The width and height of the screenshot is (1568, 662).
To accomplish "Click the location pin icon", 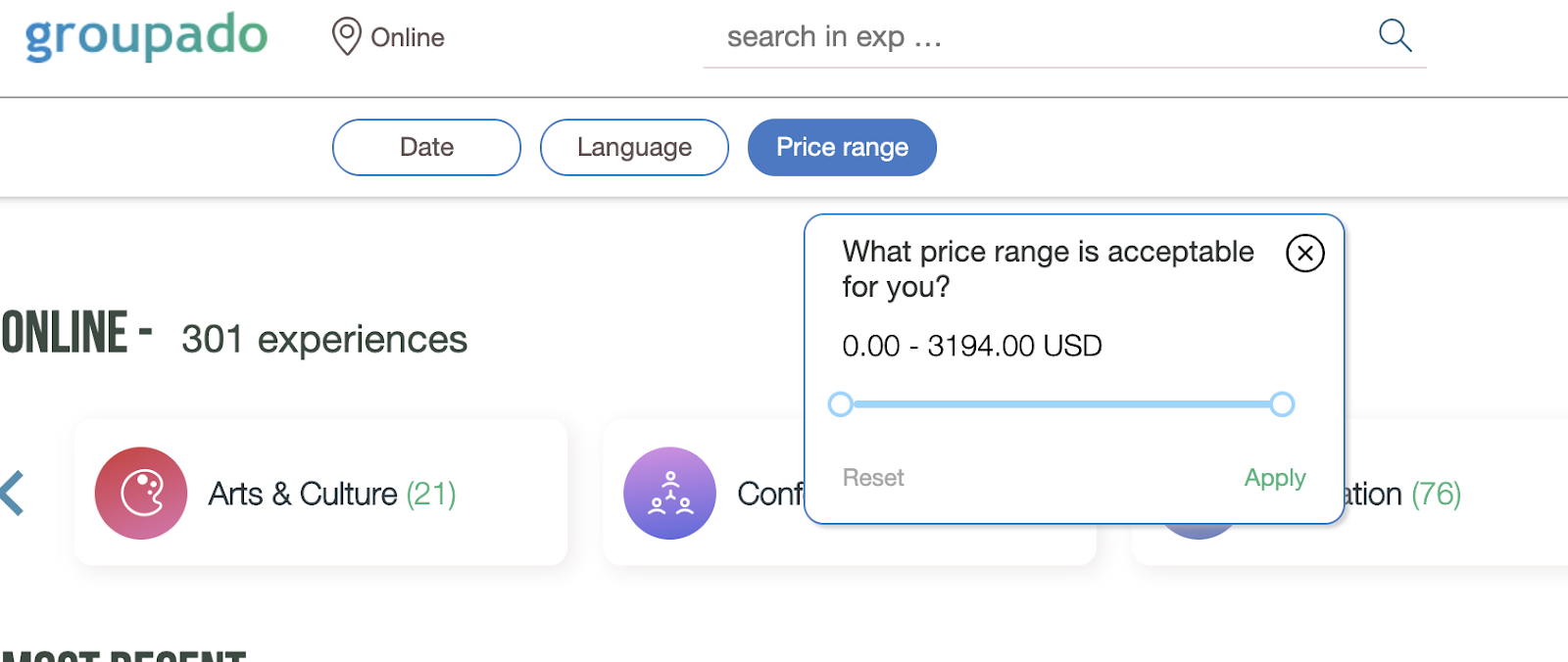I will pos(346,36).
